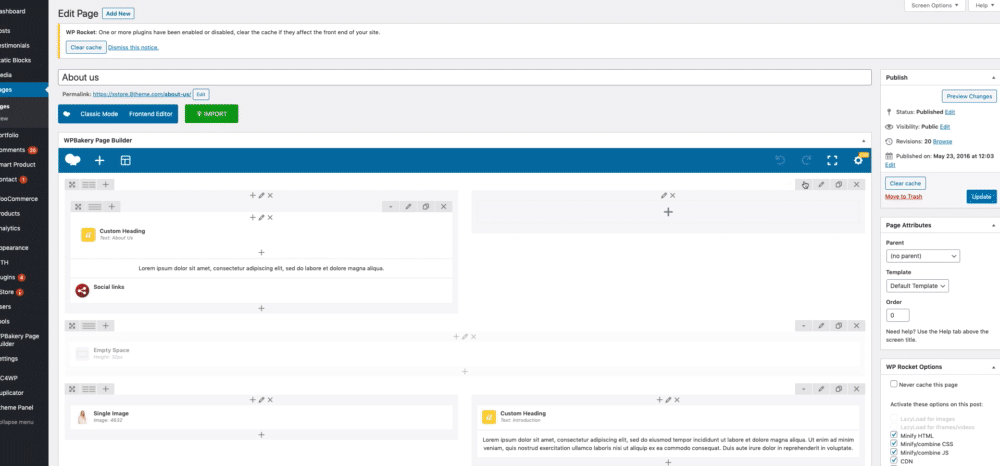The height and width of the screenshot is (466, 1000).
Task: Edit the permalink slug
Action: (x=201, y=94)
